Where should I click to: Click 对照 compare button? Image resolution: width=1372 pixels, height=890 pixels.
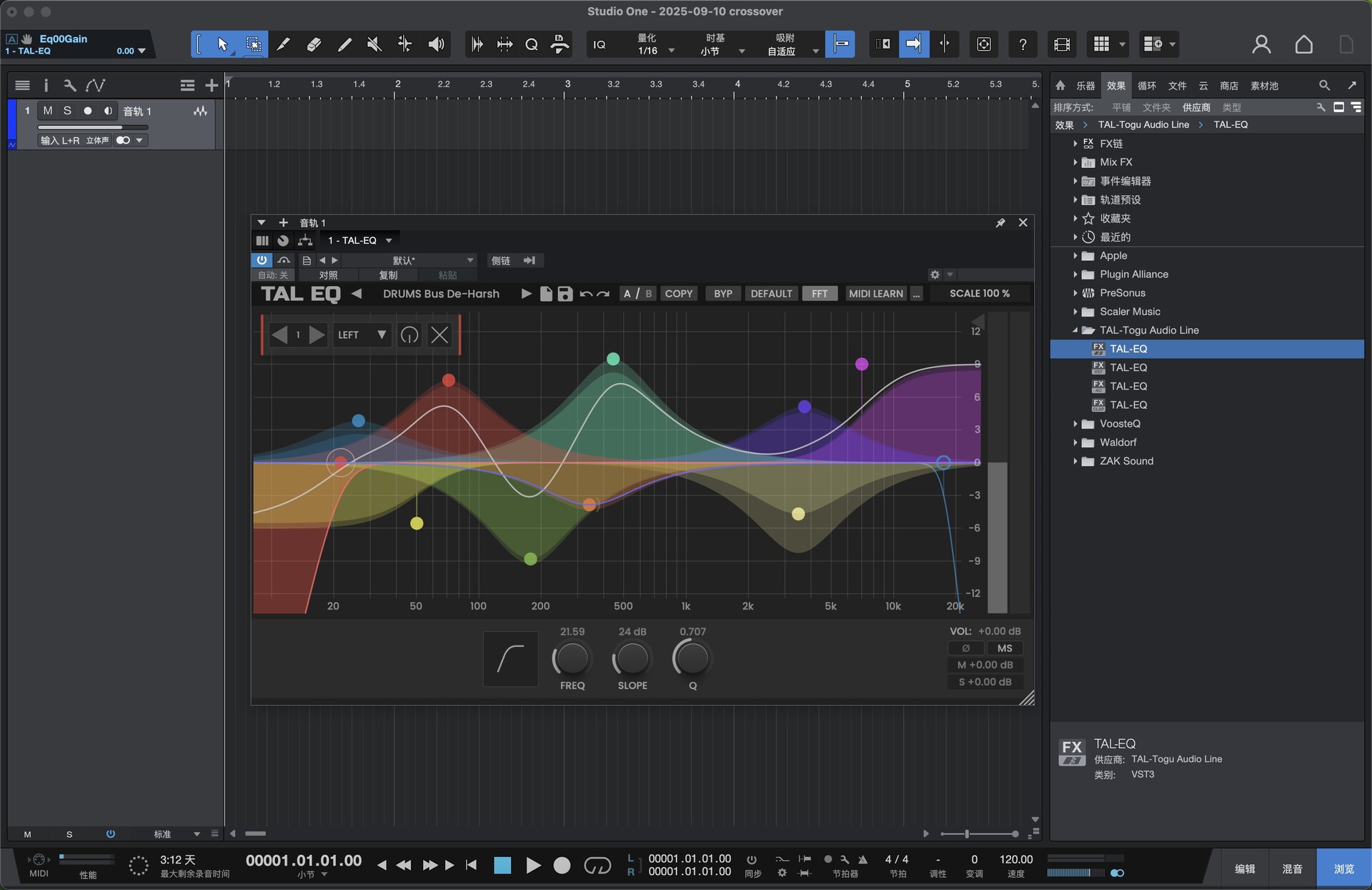click(328, 275)
